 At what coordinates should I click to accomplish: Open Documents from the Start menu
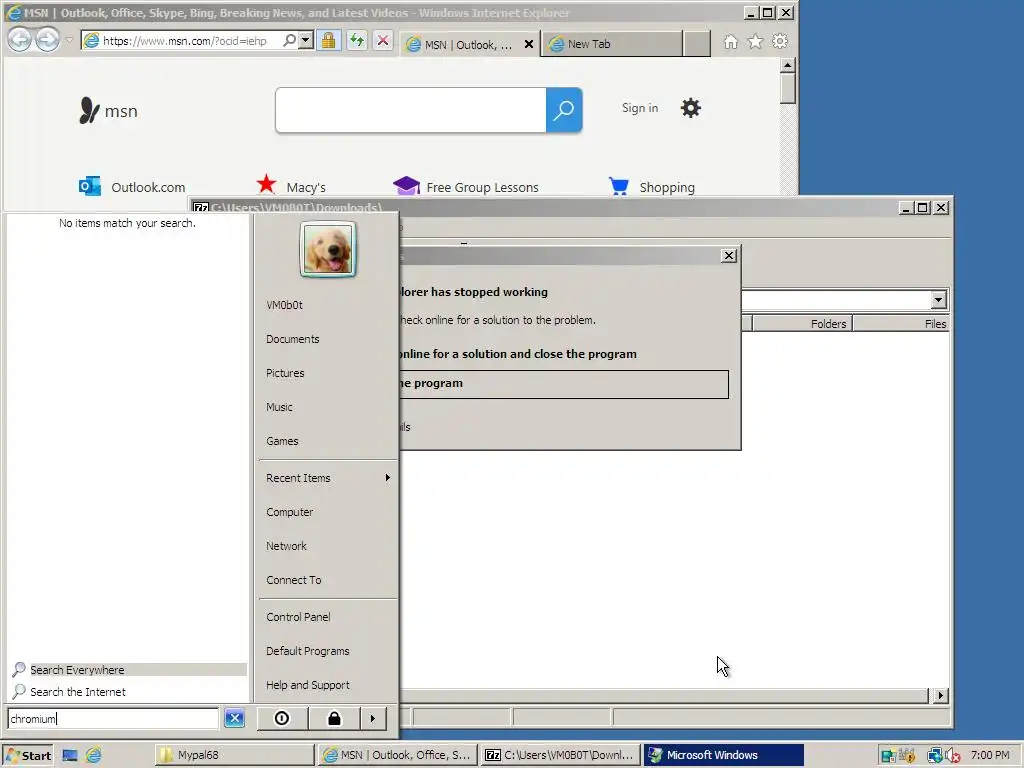tap(293, 339)
